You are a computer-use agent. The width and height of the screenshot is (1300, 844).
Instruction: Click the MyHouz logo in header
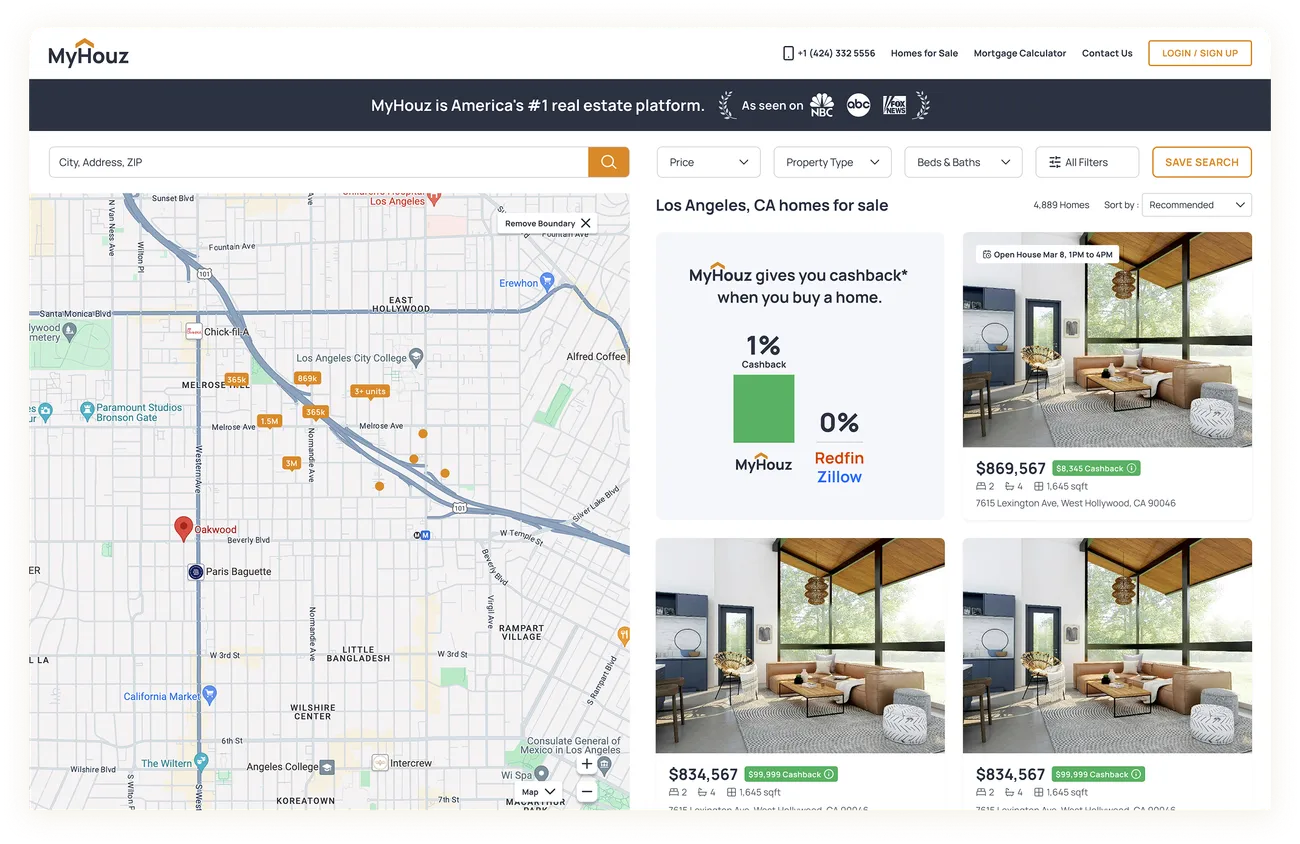(89, 53)
